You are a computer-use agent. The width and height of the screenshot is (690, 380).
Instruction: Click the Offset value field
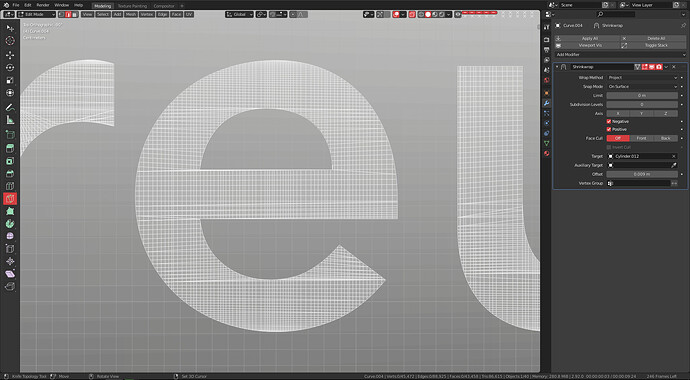pyautogui.click(x=642, y=174)
